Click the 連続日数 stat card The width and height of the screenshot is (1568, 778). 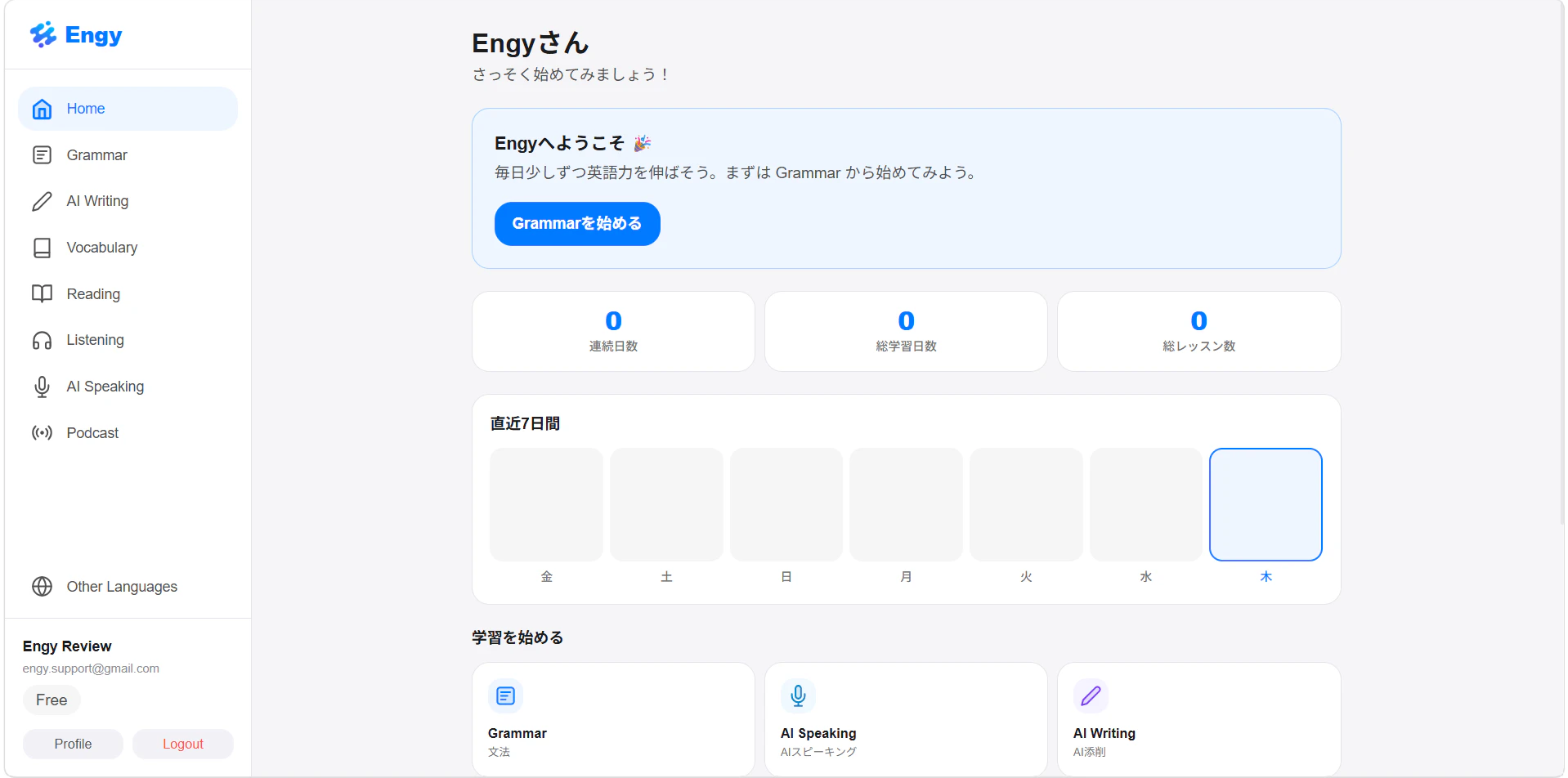pos(613,332)
